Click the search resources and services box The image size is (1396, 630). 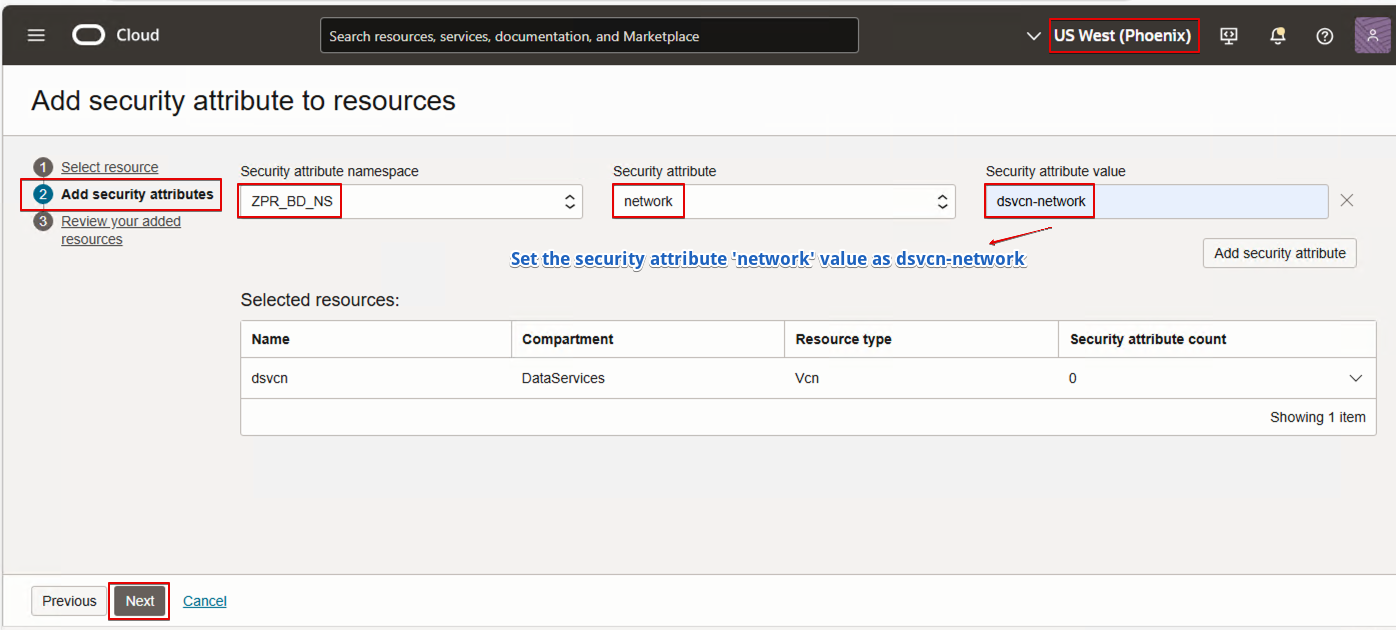tap(589, 36)
